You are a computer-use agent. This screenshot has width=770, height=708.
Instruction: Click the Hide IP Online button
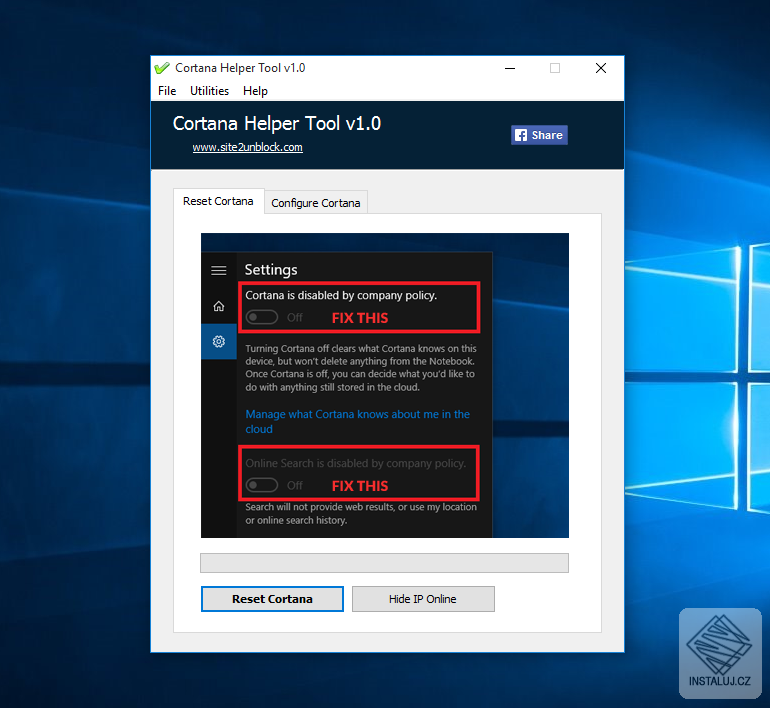(x=423, y=599)
